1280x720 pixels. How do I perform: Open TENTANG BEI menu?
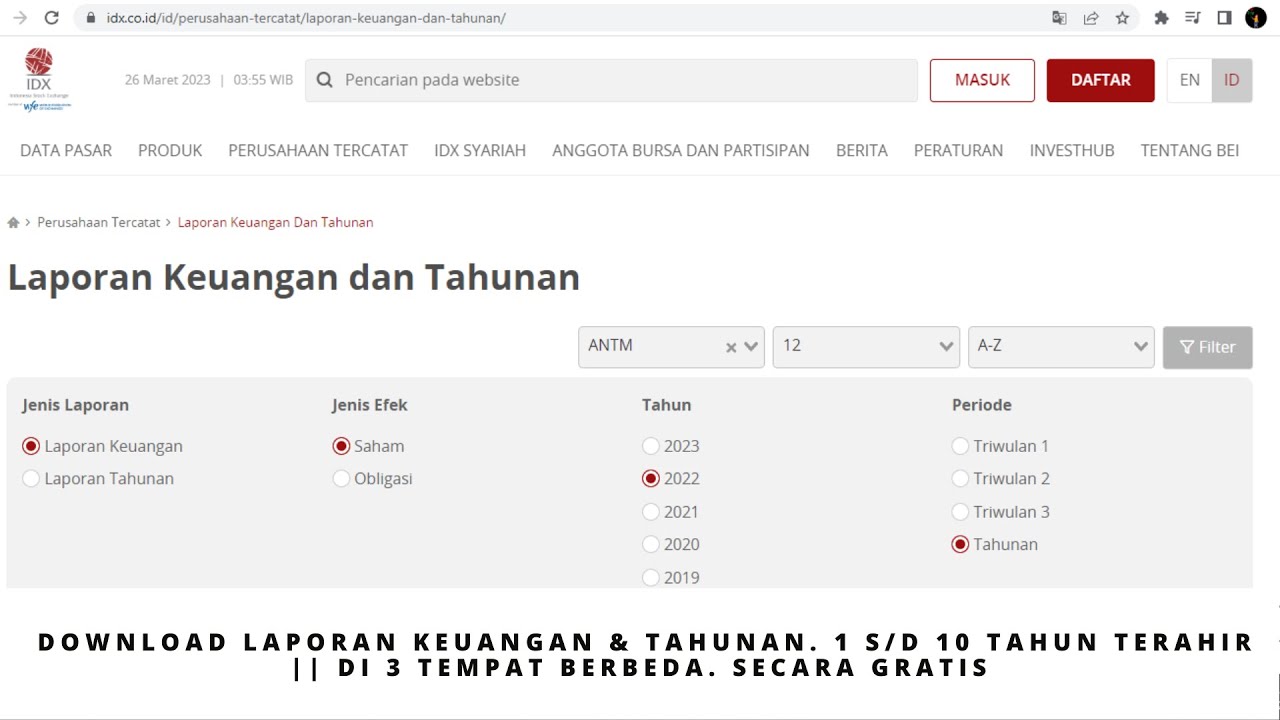tap(1190, 150)
